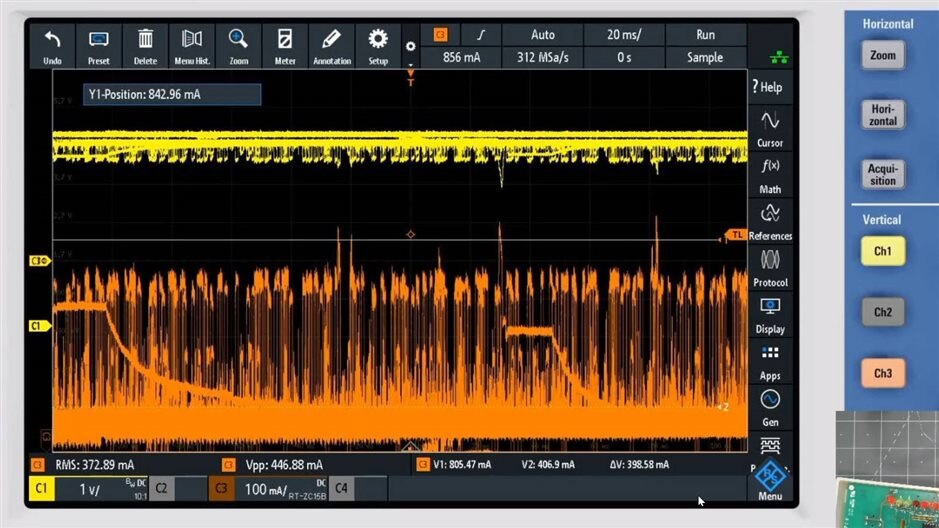Open the Menu Hist. toolbar item

(x=192, y=41)
